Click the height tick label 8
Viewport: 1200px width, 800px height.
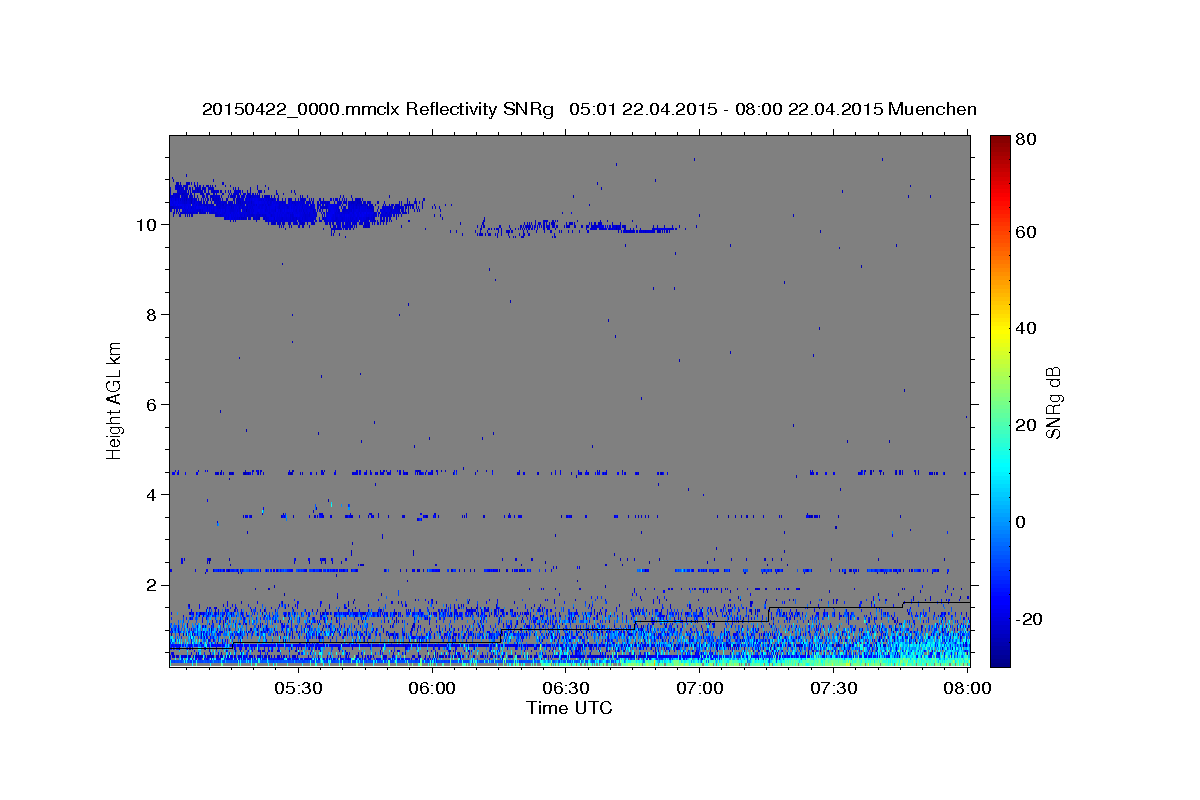coord(152,314)
